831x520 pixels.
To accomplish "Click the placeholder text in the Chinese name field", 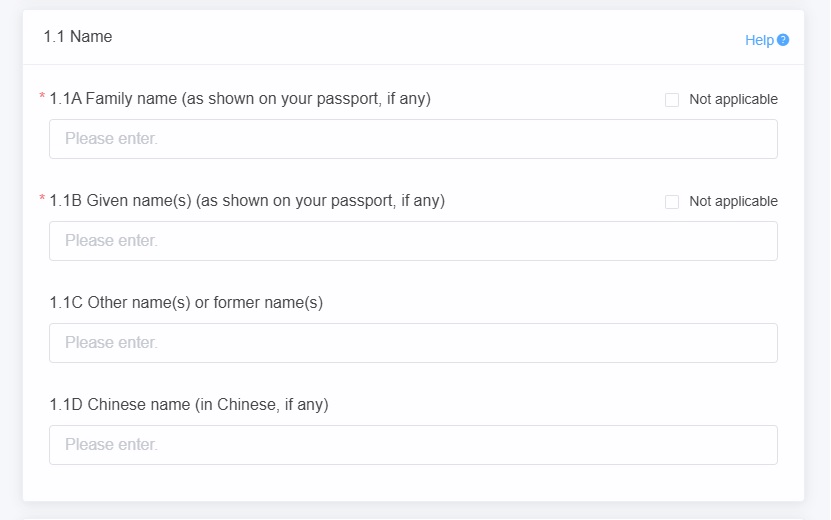I will click(x=111, y=444).
